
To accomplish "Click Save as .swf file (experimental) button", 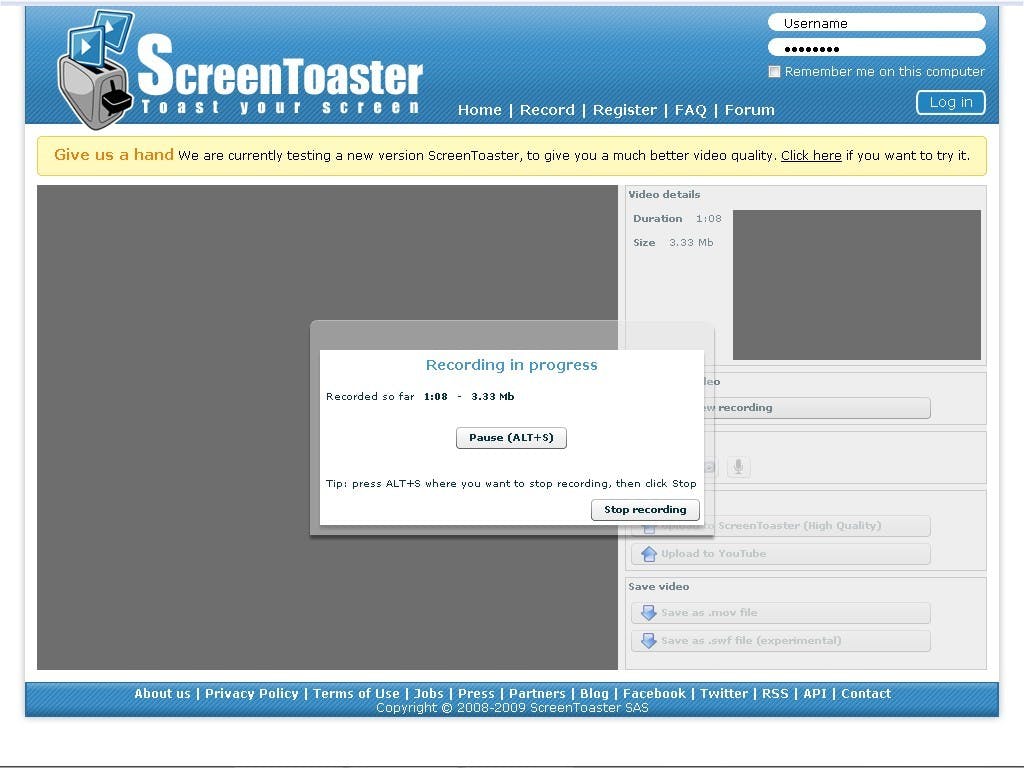I will (780, 641).
